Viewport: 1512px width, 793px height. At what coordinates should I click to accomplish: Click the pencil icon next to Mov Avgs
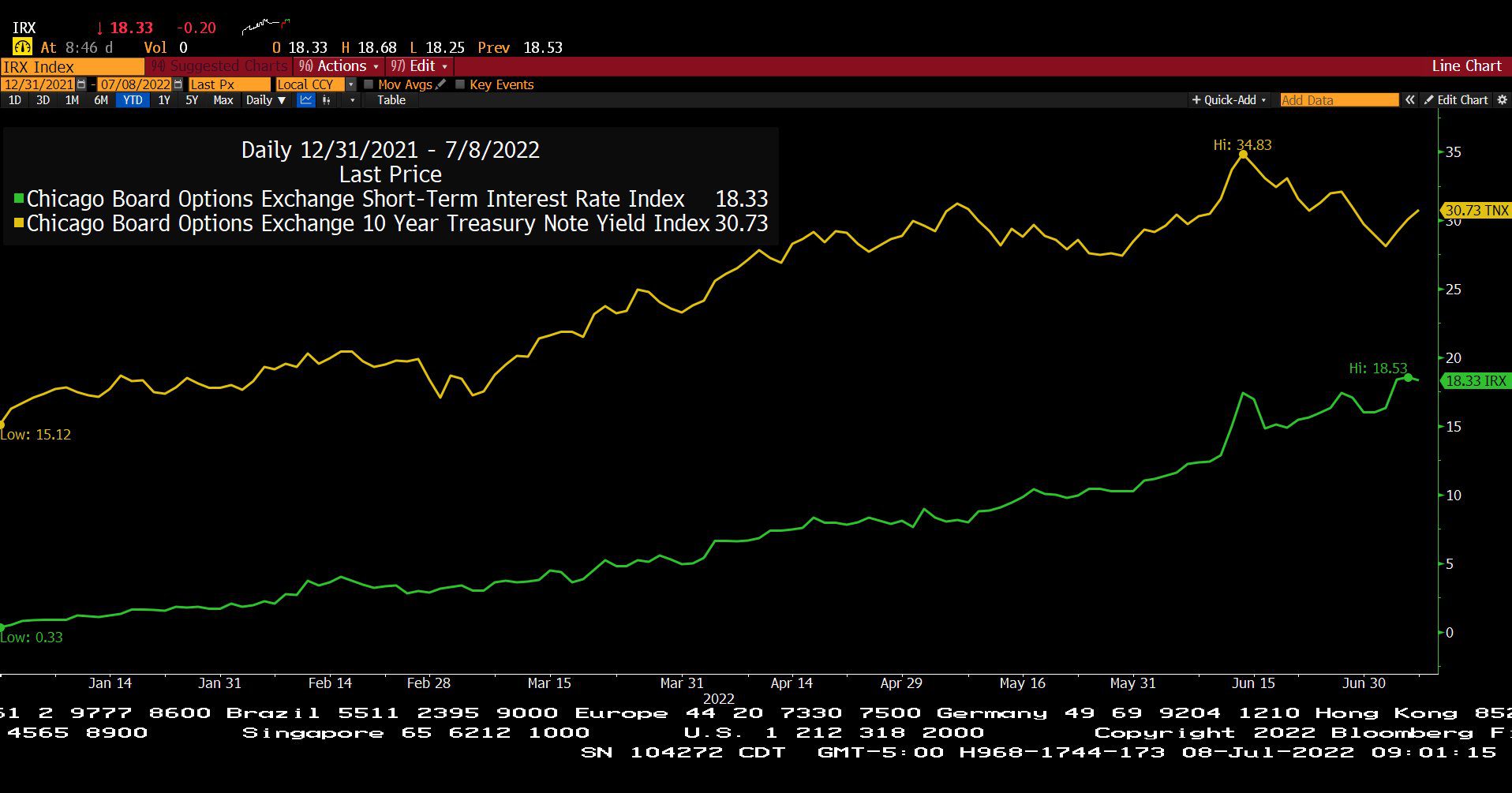point(440,84)
